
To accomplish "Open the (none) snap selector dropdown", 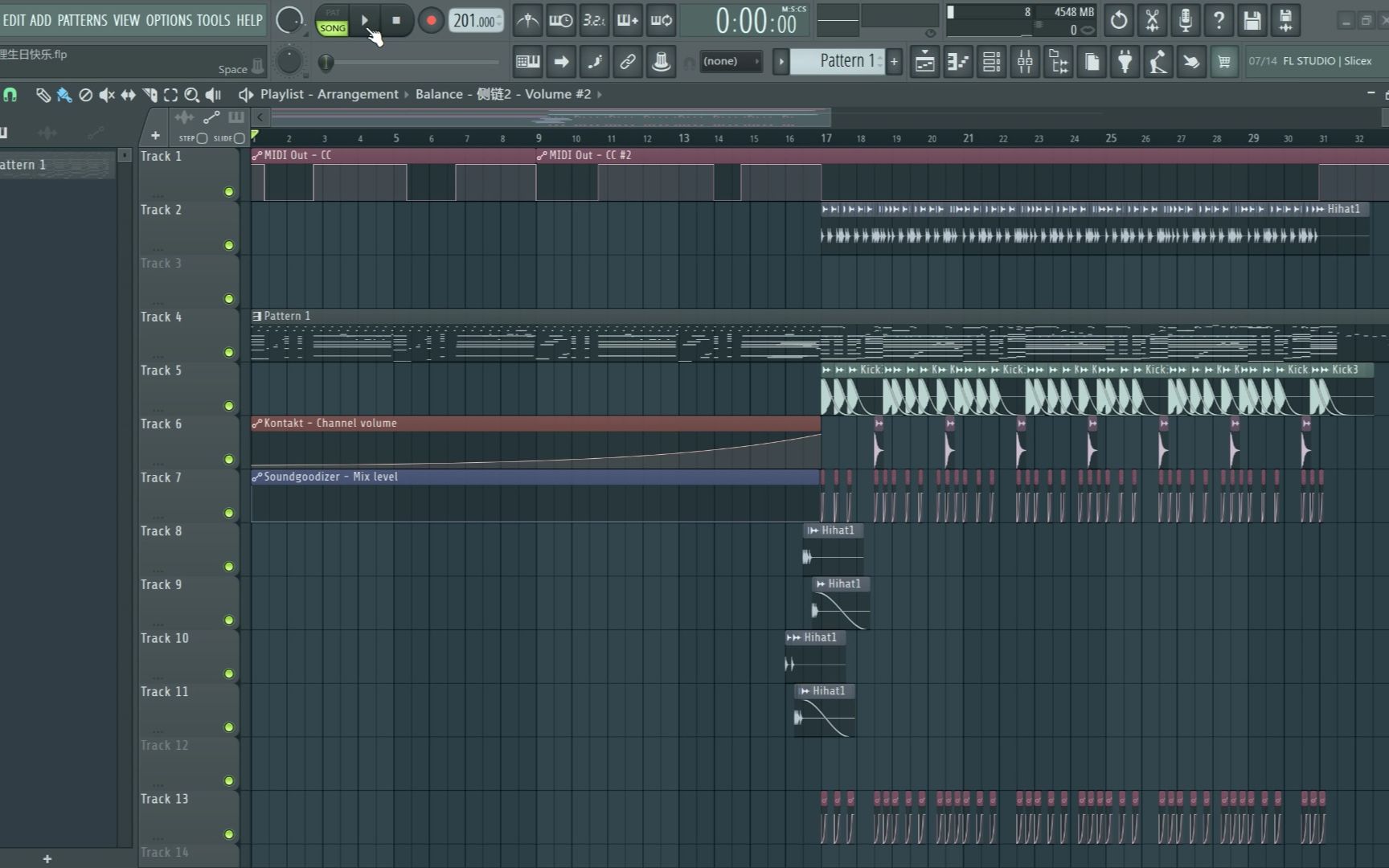I will coord(731,61).
